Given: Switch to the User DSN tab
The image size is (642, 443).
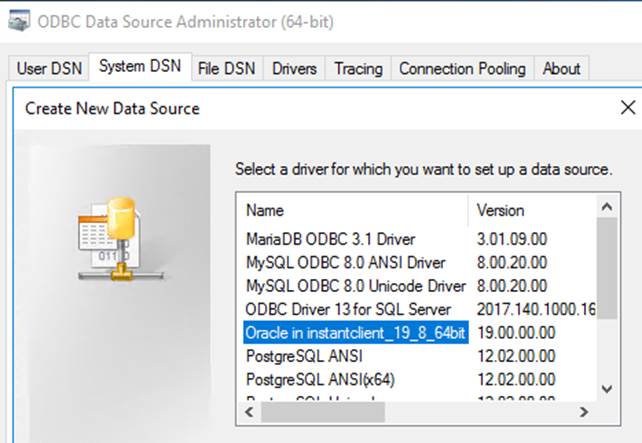Looking at the screenshot, I should [x=49, y=68].
